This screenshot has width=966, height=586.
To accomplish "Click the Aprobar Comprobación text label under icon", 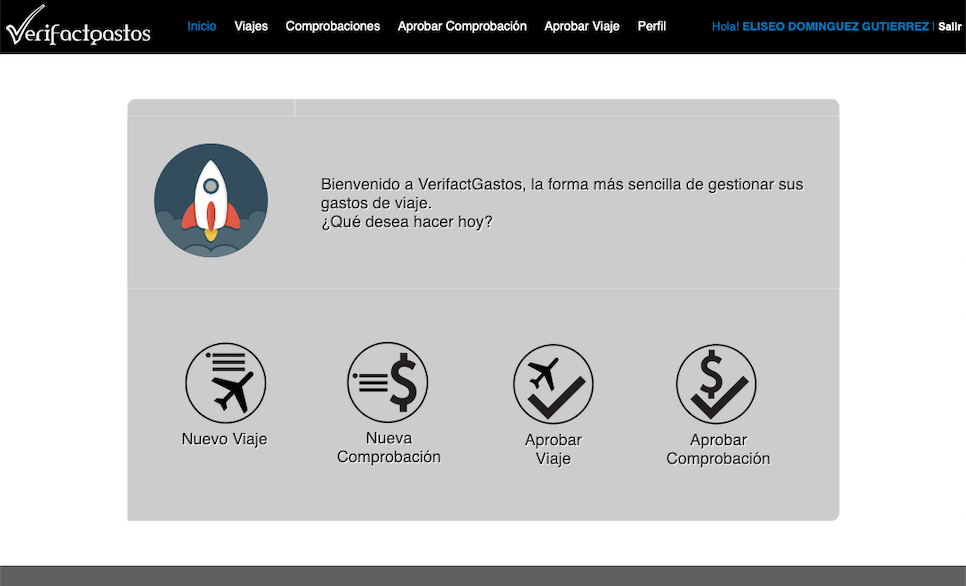I will click(718, 449).
